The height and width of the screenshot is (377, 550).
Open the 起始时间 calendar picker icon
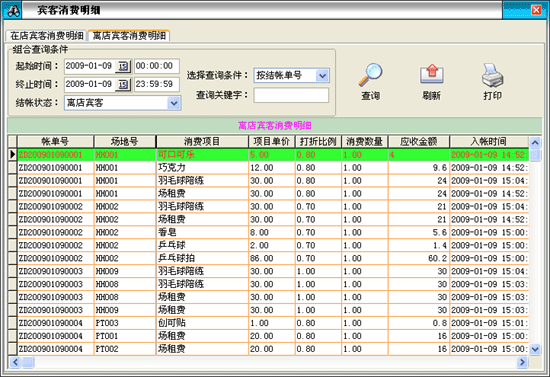(123, 66)
